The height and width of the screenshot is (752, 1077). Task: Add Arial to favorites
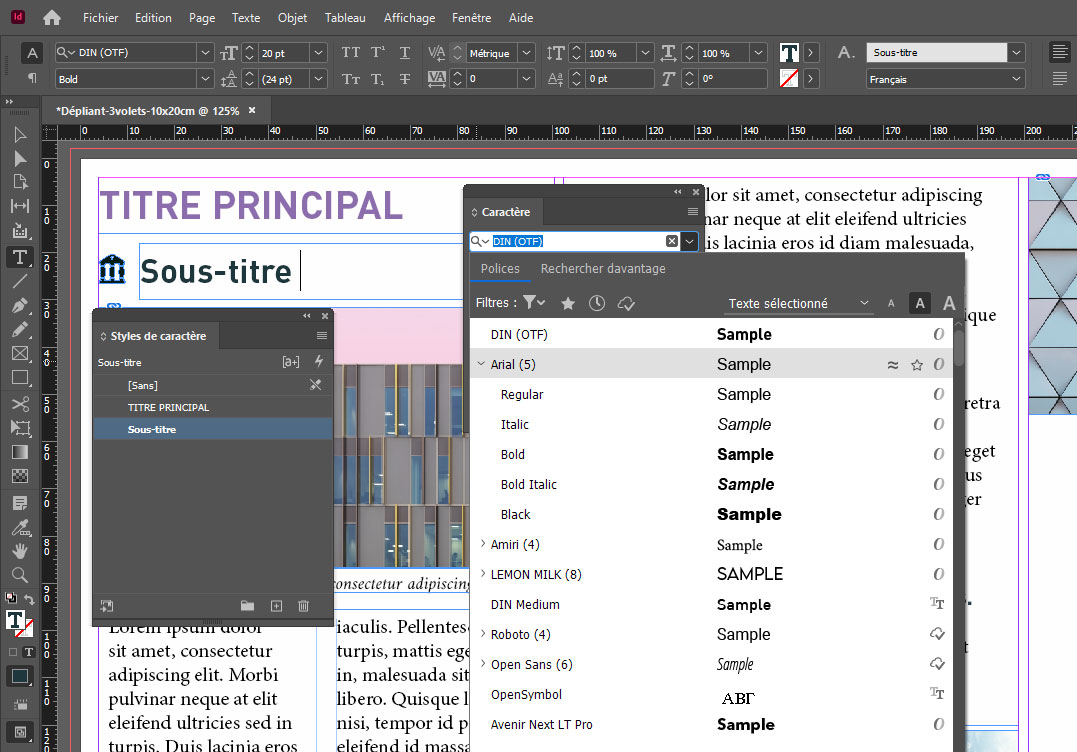point(917,365)
